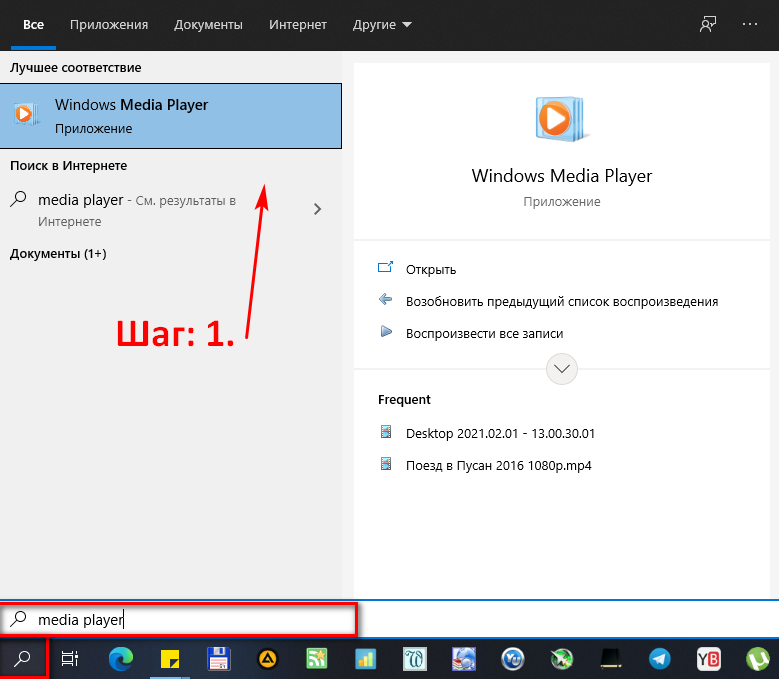Open the green RSS star taskbar icon

(317, 659)
